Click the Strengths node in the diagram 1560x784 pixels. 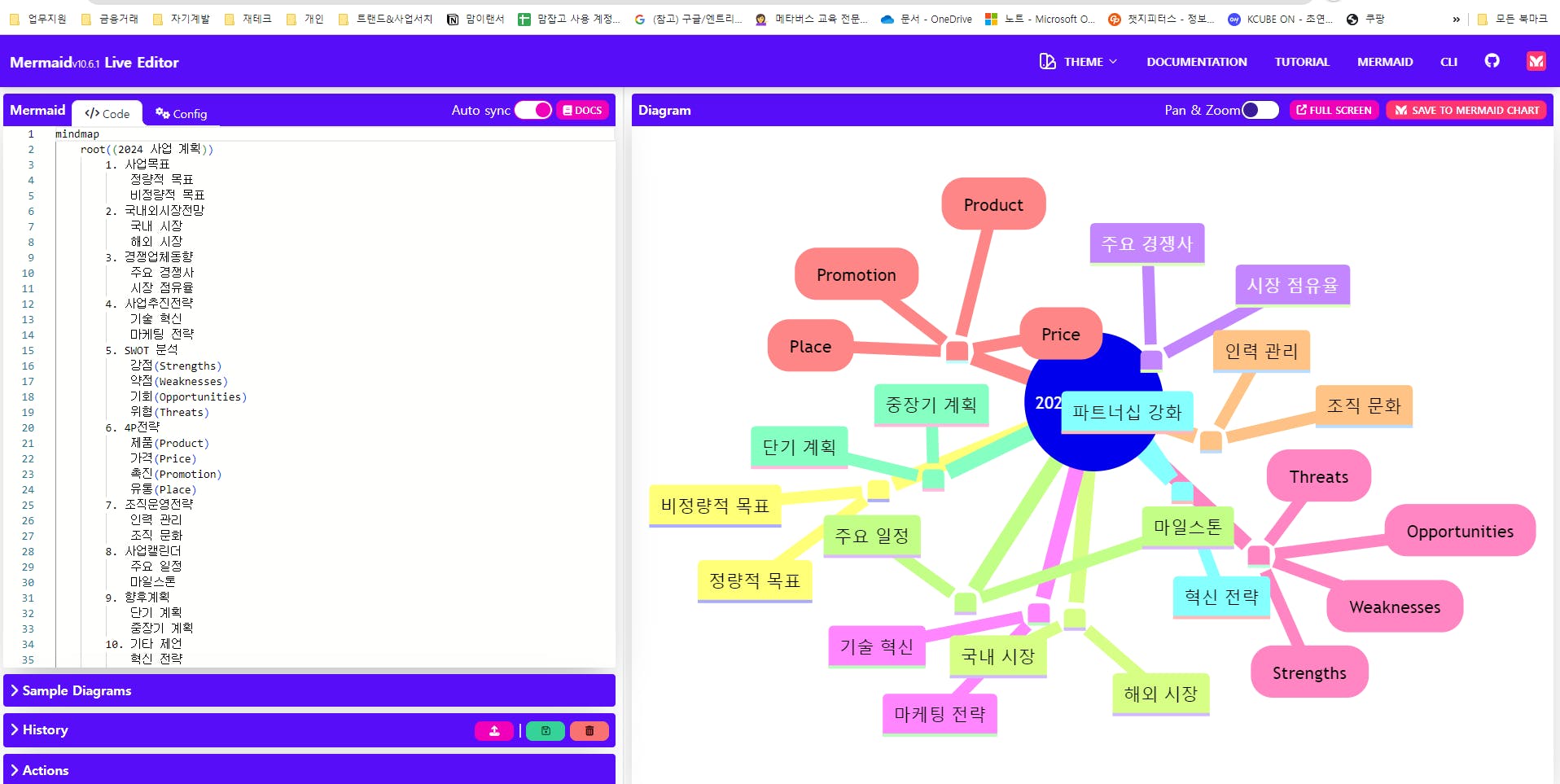tap(1309, 672)
